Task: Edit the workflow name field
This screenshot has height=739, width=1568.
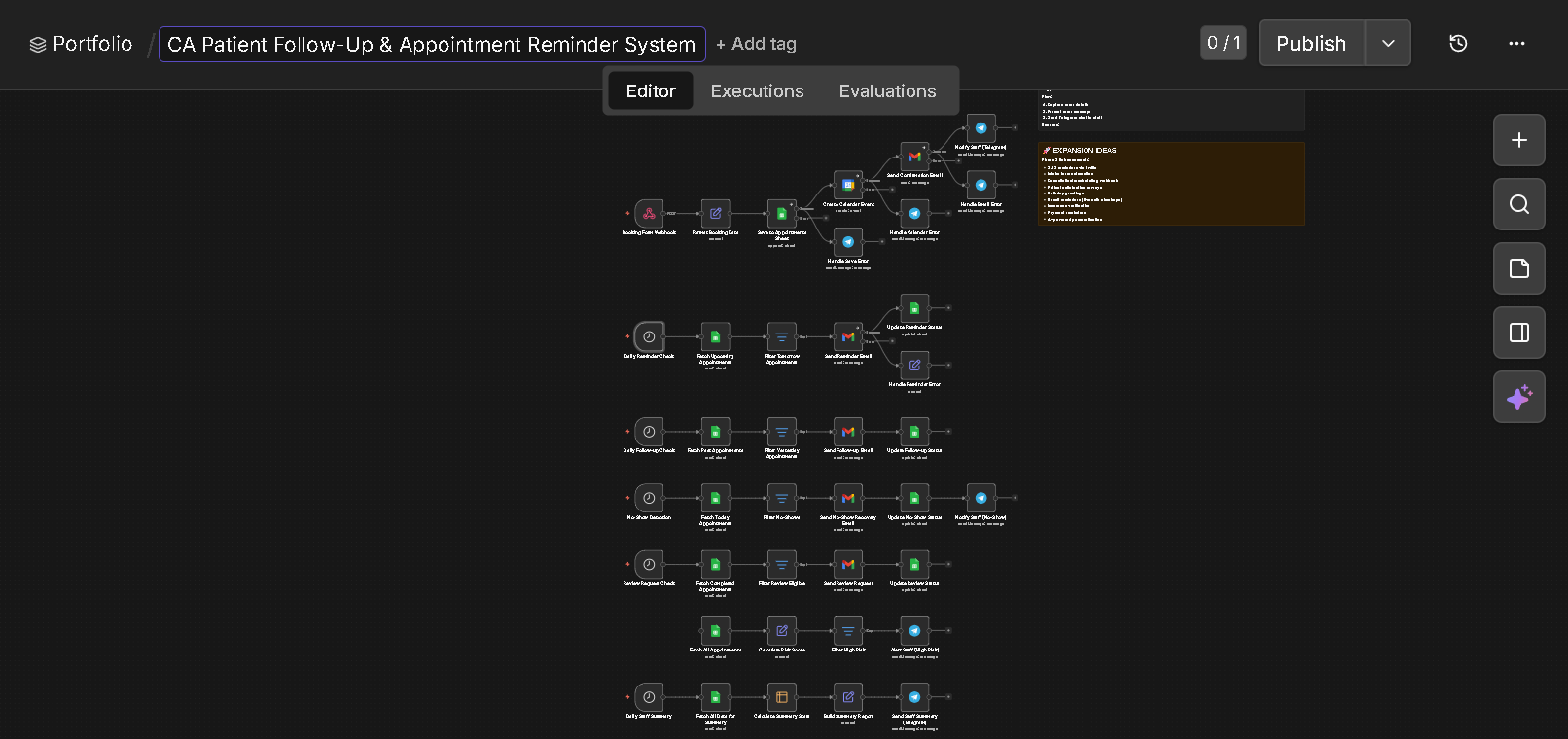Action: (x=432, y=45)
